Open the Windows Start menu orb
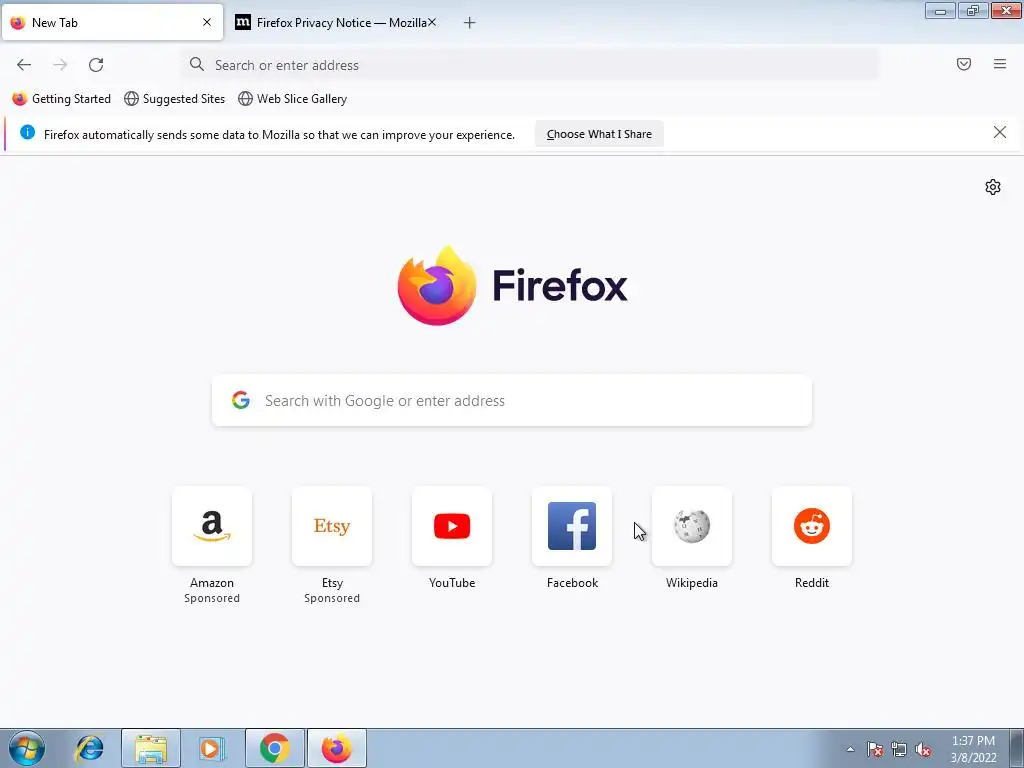This screenshot has height=768, width=1024. [x=27, y=748]
